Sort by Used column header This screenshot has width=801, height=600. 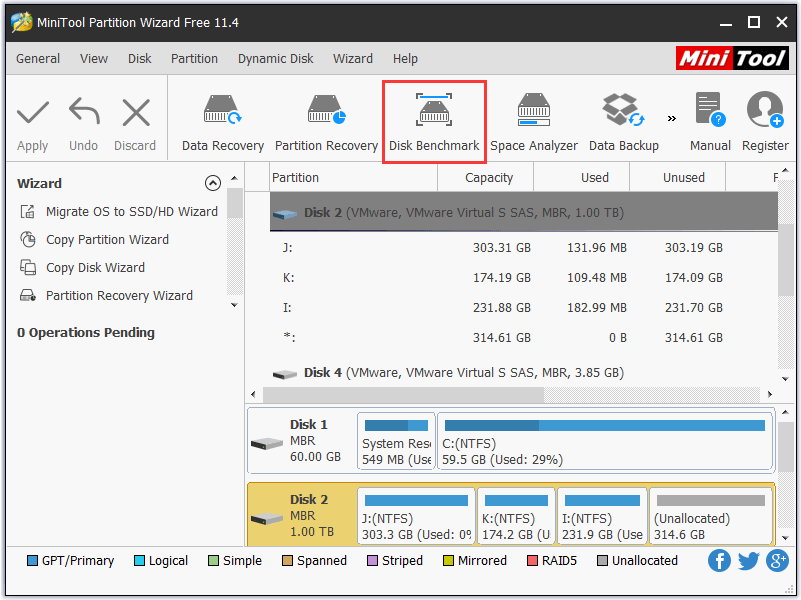tap(582, 178)
